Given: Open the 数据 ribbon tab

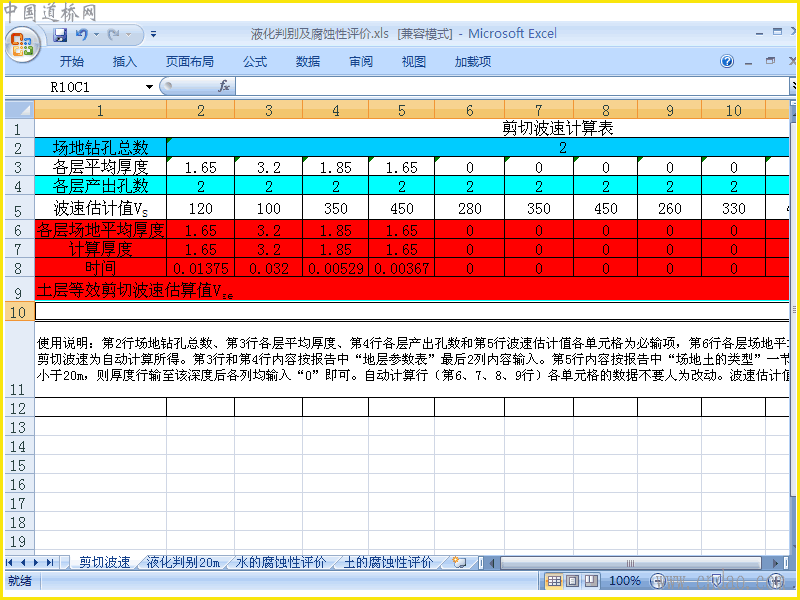Looking at the screenshot, I should pos(308,62).
